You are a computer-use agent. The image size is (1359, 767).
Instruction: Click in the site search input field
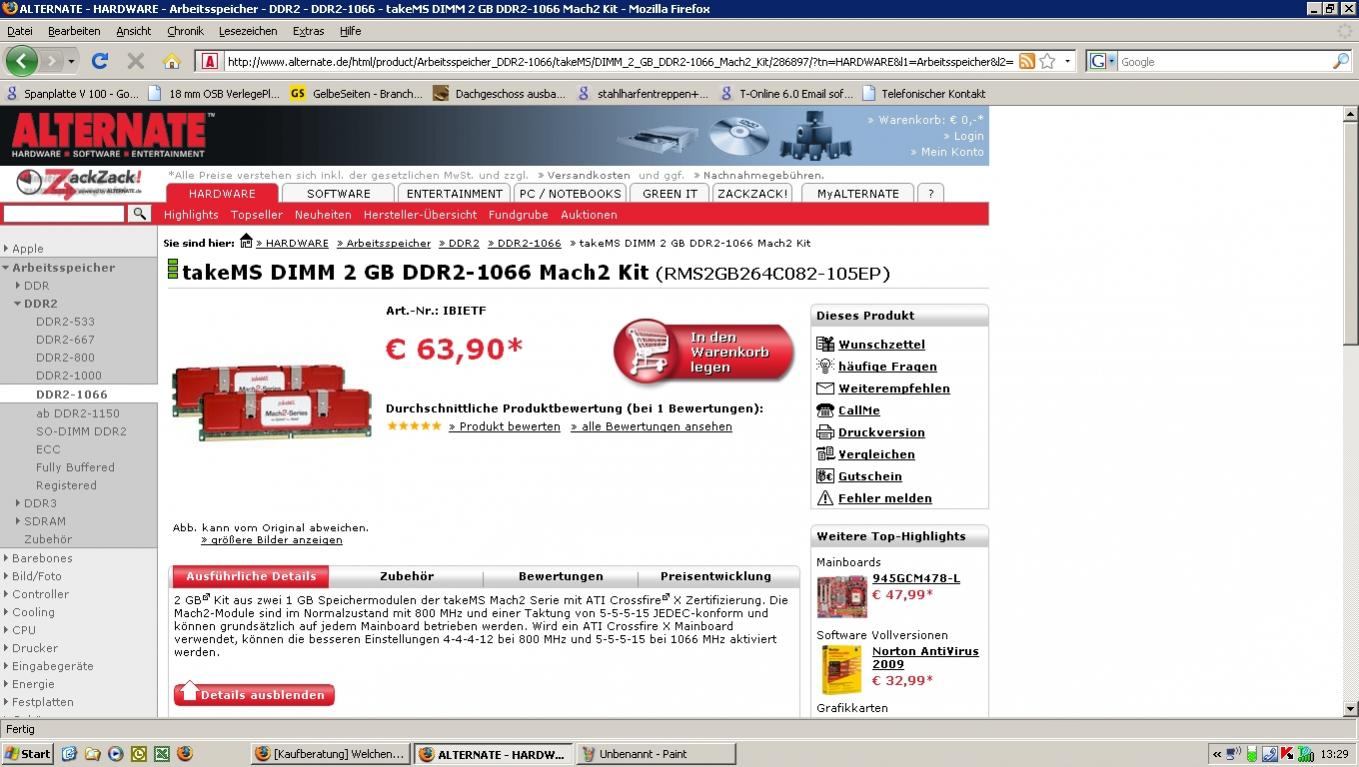coord(64,213)
